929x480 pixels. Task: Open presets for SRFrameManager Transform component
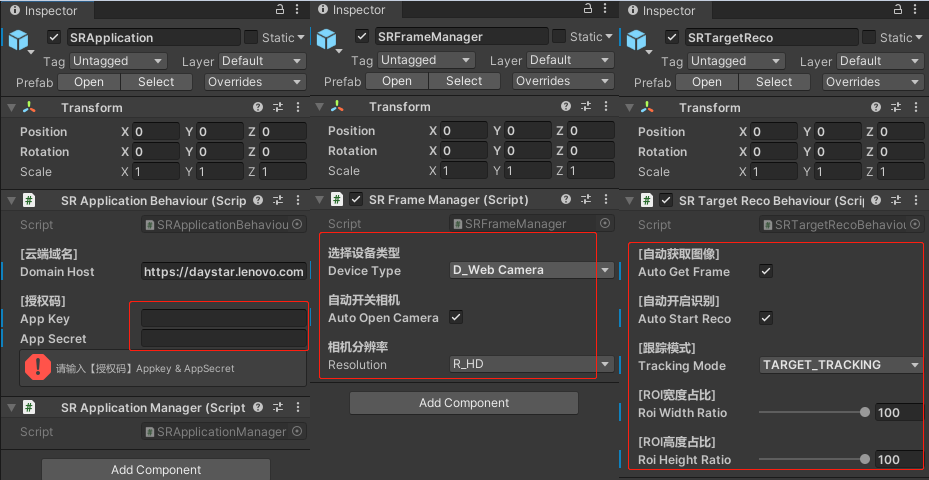click(586, 106)
